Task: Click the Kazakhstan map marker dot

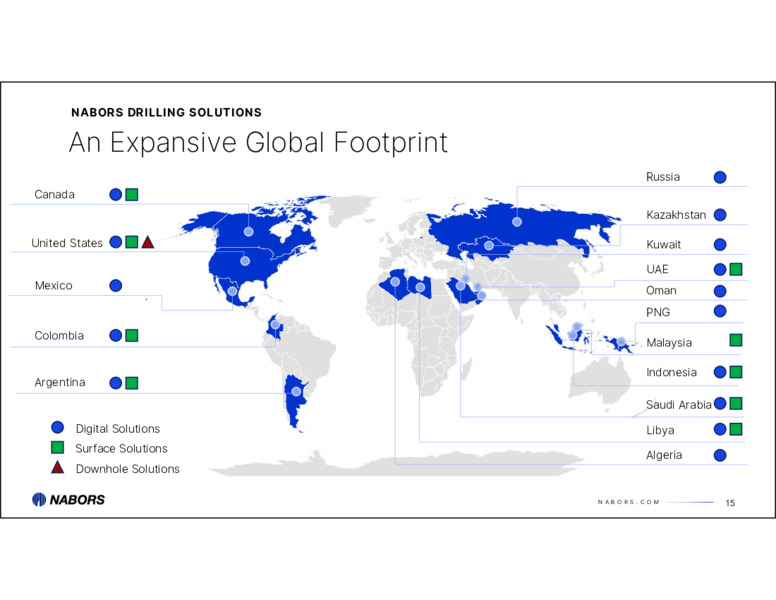Action: click(x=488, y=246)
